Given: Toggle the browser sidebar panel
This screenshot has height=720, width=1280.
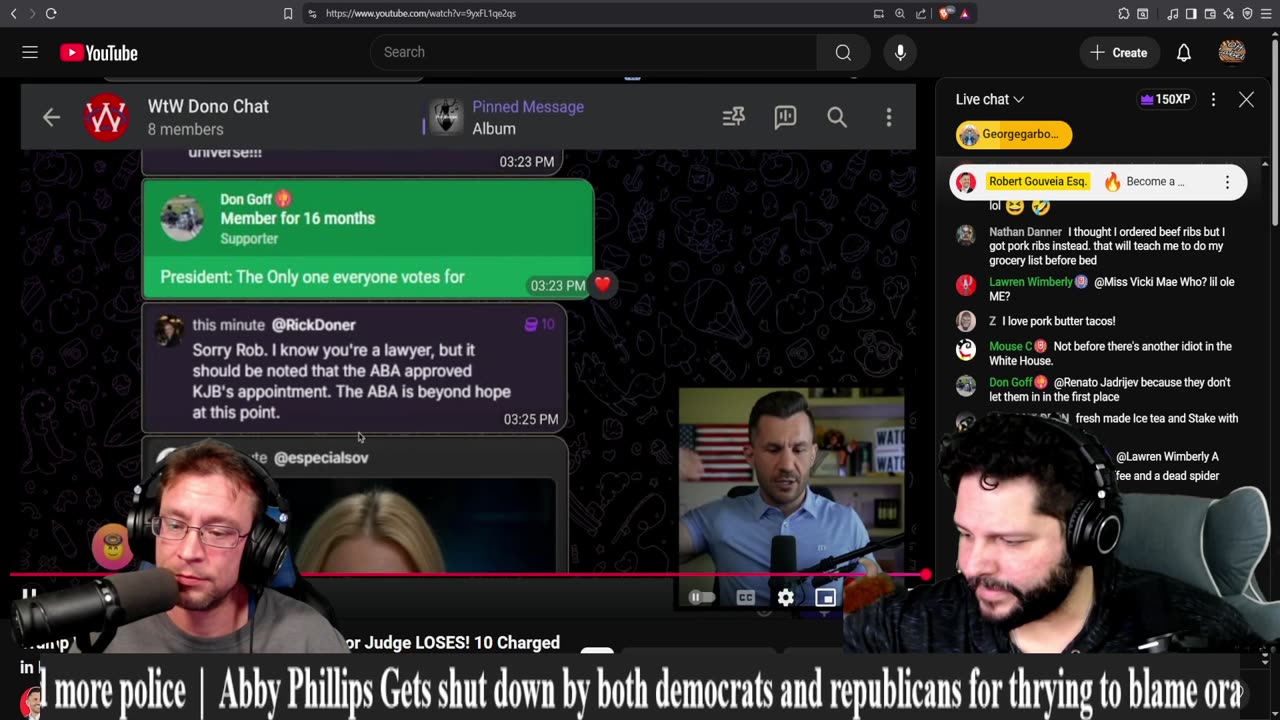Looking at the screenshot, I should [x=1191, y=13].
